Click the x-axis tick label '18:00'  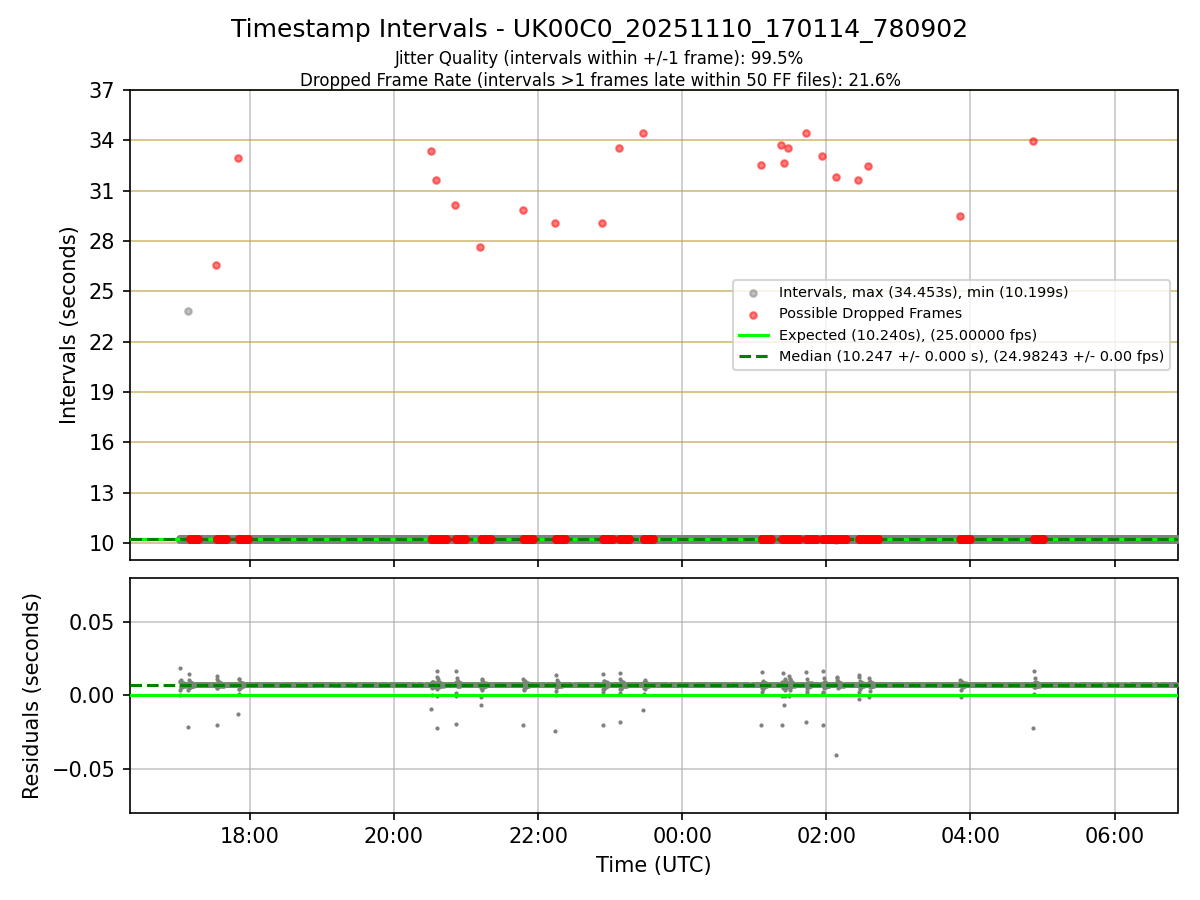pos(250,837)
